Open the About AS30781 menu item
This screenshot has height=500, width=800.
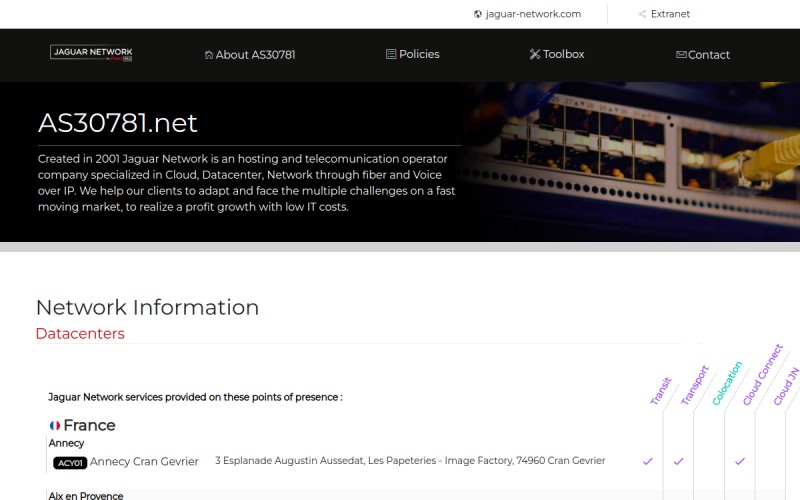click(x=250, y=55)
